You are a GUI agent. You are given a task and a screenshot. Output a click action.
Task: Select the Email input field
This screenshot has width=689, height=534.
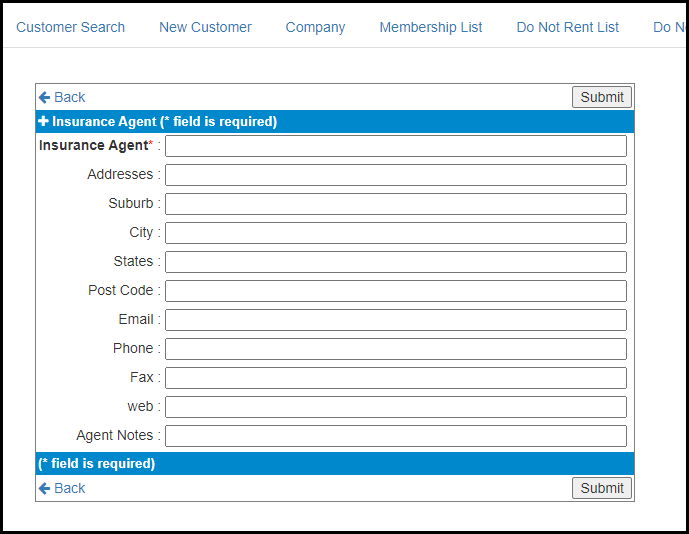396,320
